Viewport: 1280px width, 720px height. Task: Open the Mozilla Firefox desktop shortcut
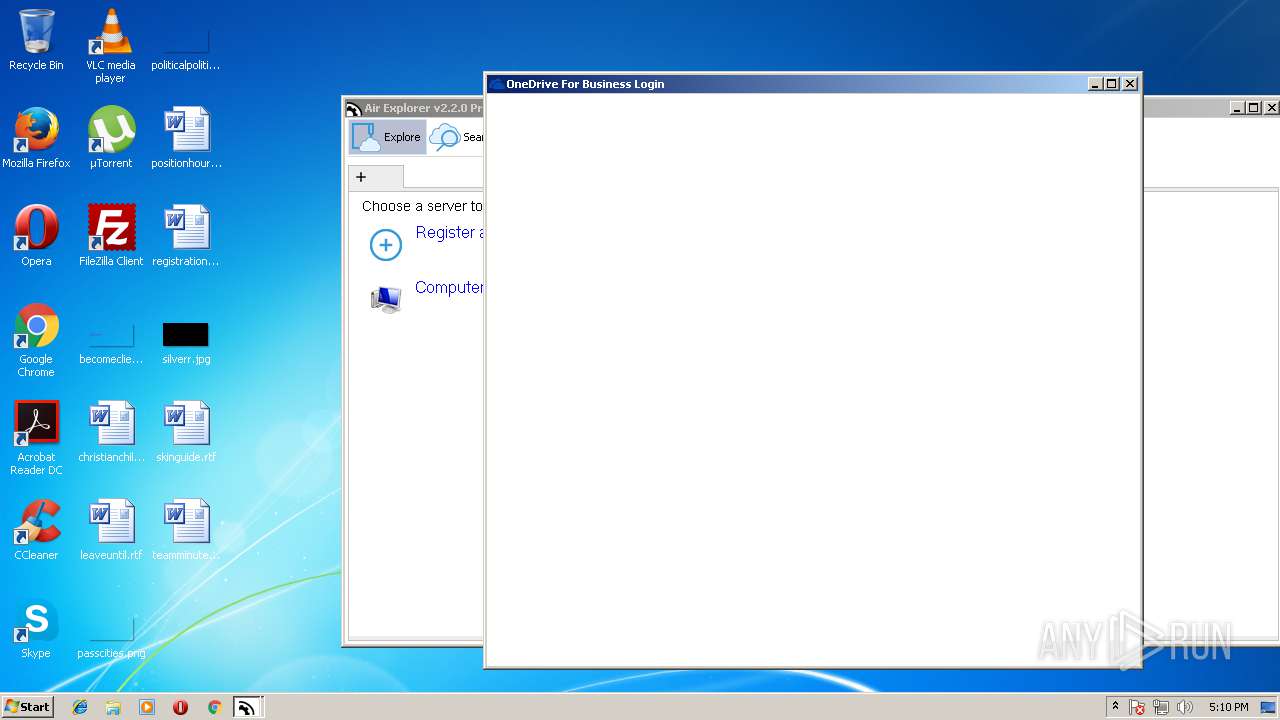[x=36, y=138]
